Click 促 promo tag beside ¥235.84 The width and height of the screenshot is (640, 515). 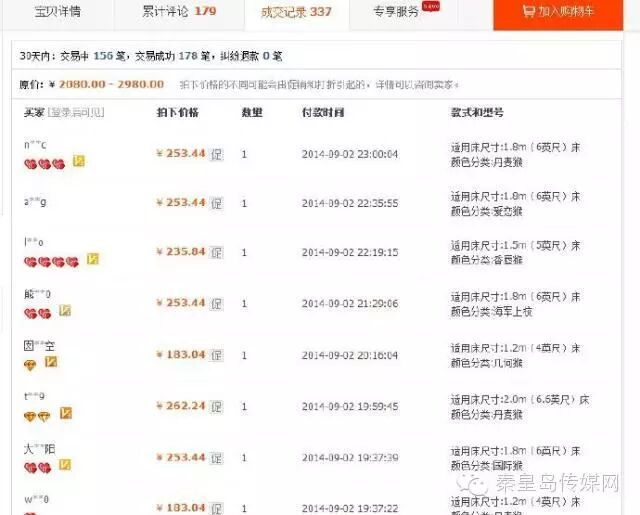pyautogui.click(x=216, y=253)
